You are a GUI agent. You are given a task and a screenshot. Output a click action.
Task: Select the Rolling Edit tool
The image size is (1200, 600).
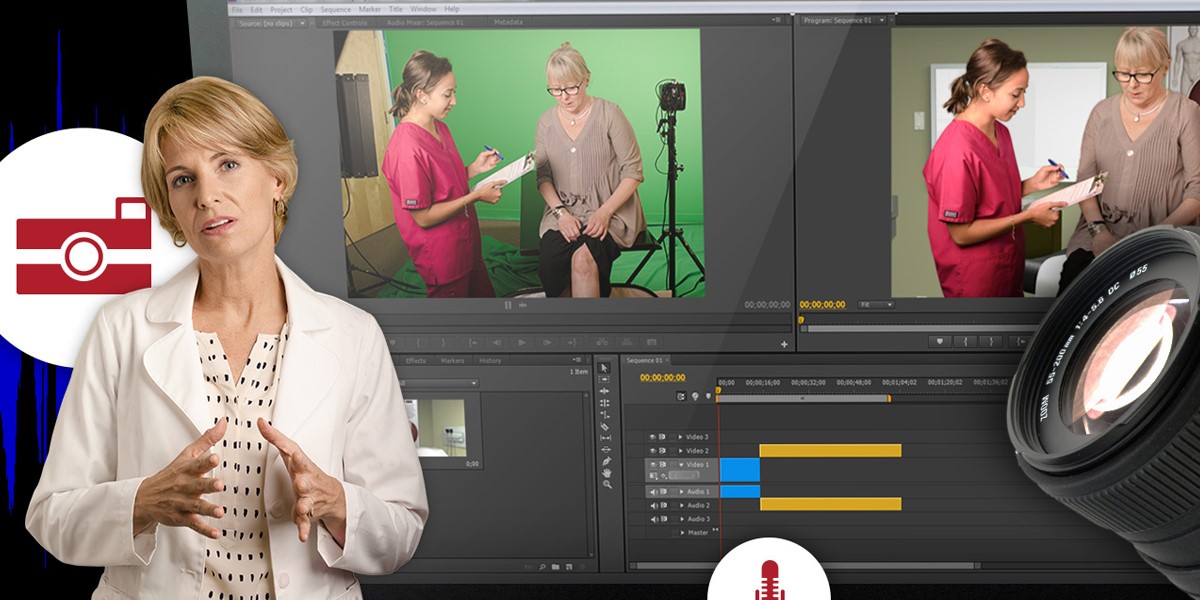pos(605,403)
